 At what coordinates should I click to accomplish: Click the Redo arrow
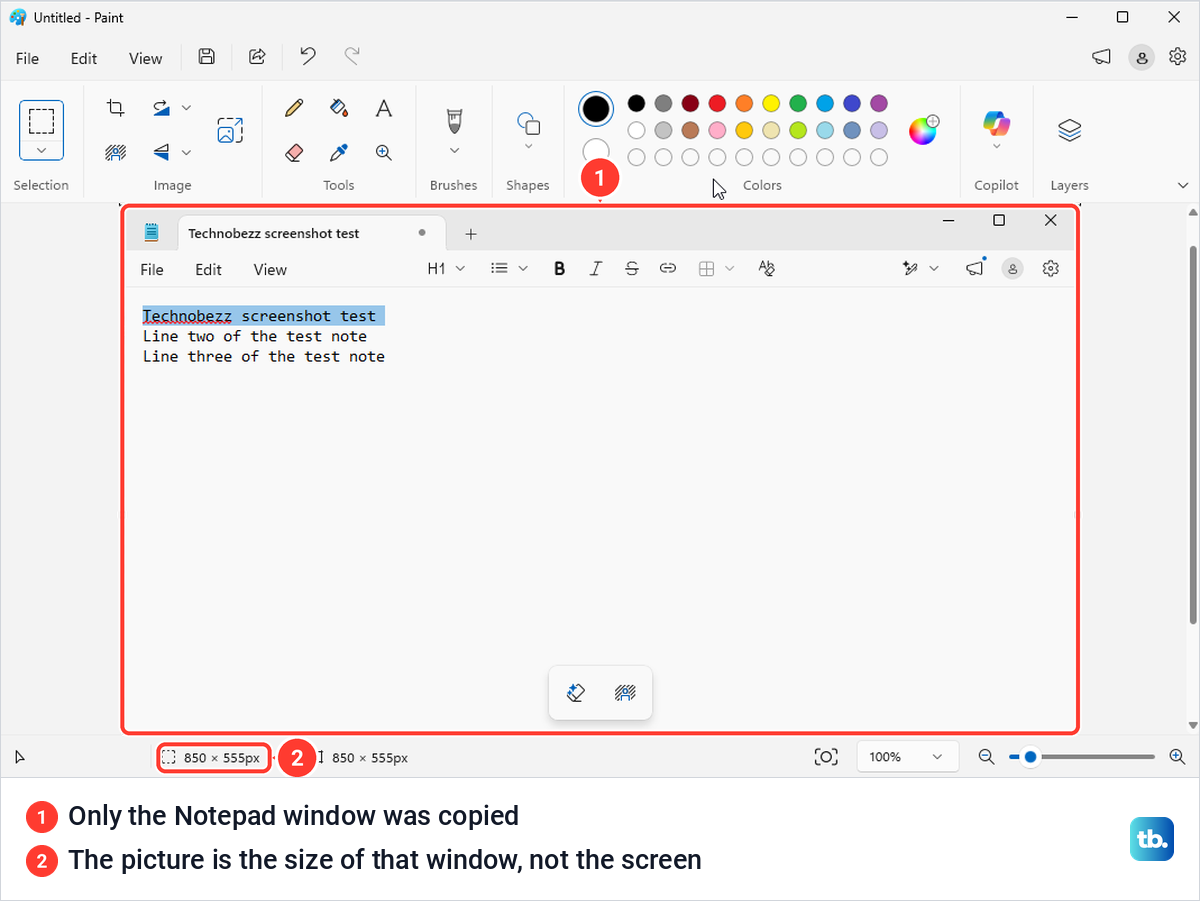pos(352,57)
